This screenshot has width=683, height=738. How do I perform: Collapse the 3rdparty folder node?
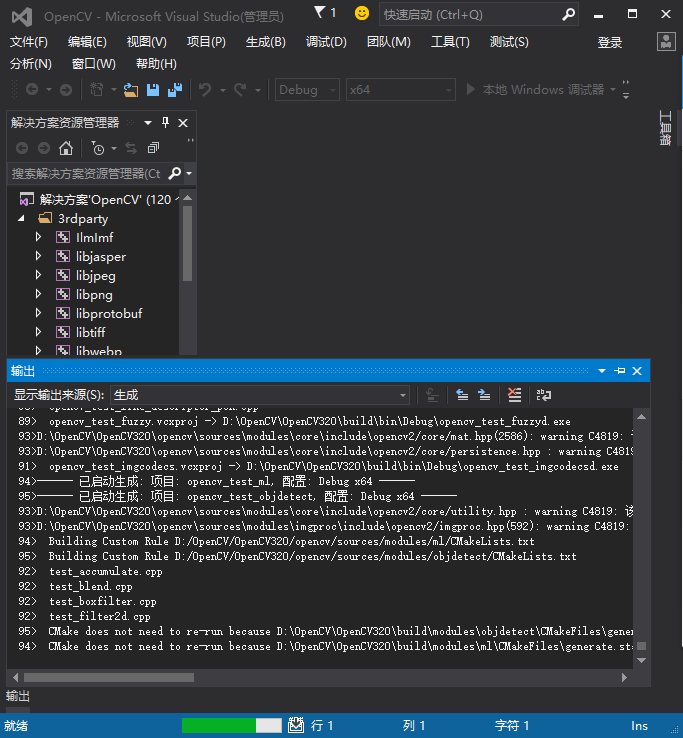(x=21, y=219)
